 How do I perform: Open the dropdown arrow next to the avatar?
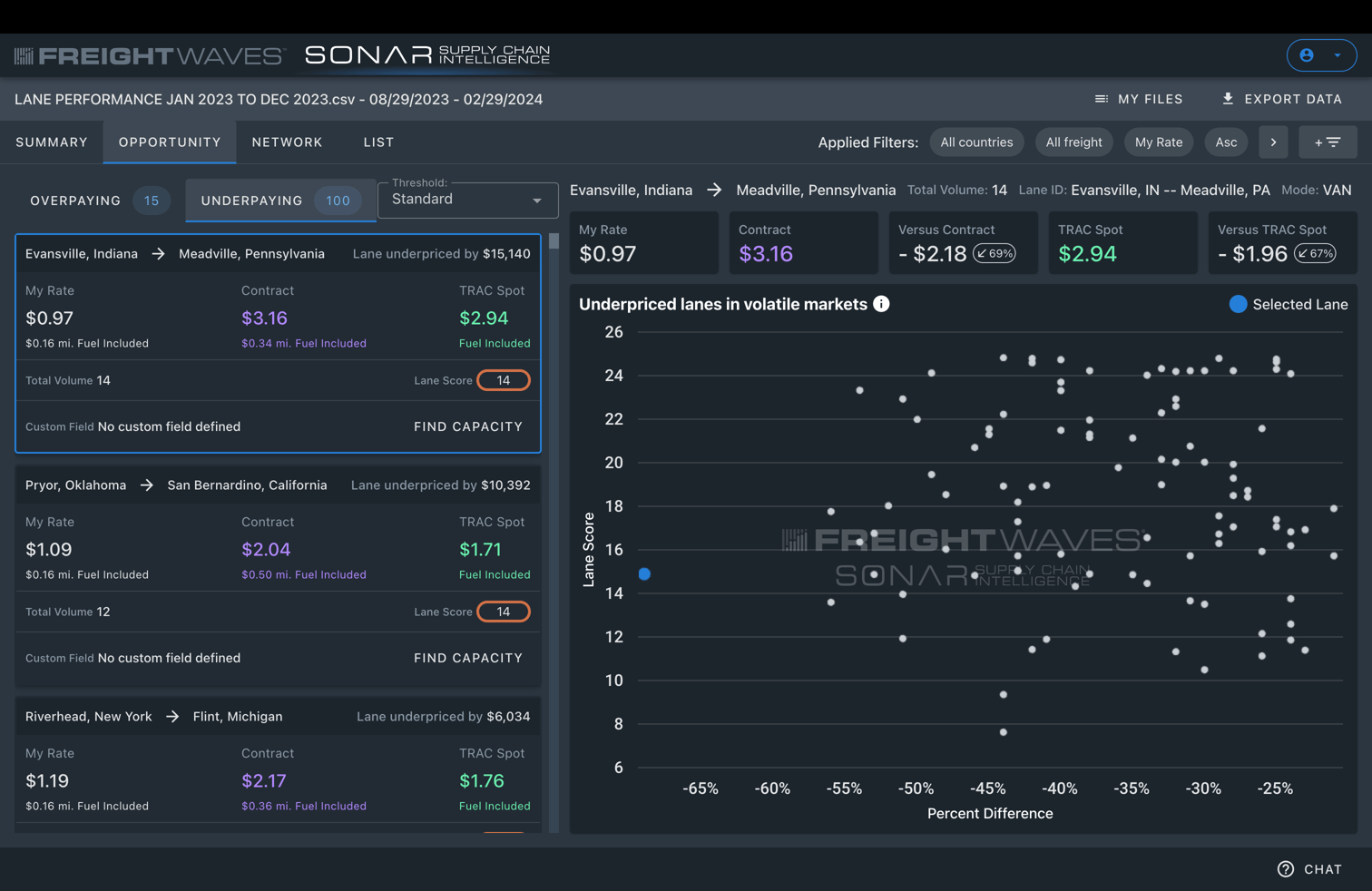pyautogui.click(x=1336, y=55)
